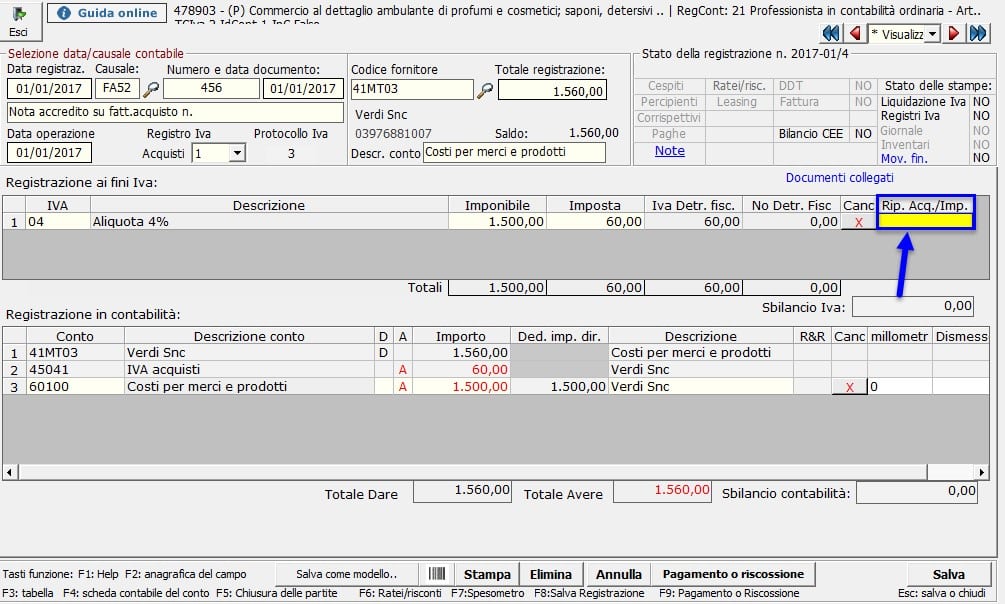
Task: Search causale with magnifier icon
Action: pyautogui.click(x=151, y=89)
